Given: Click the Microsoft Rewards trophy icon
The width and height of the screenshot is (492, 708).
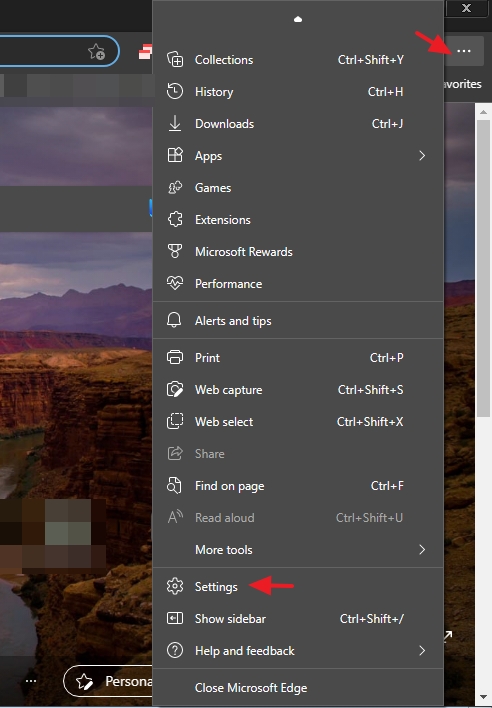Looking at the screenshot, I should [175, 252].
